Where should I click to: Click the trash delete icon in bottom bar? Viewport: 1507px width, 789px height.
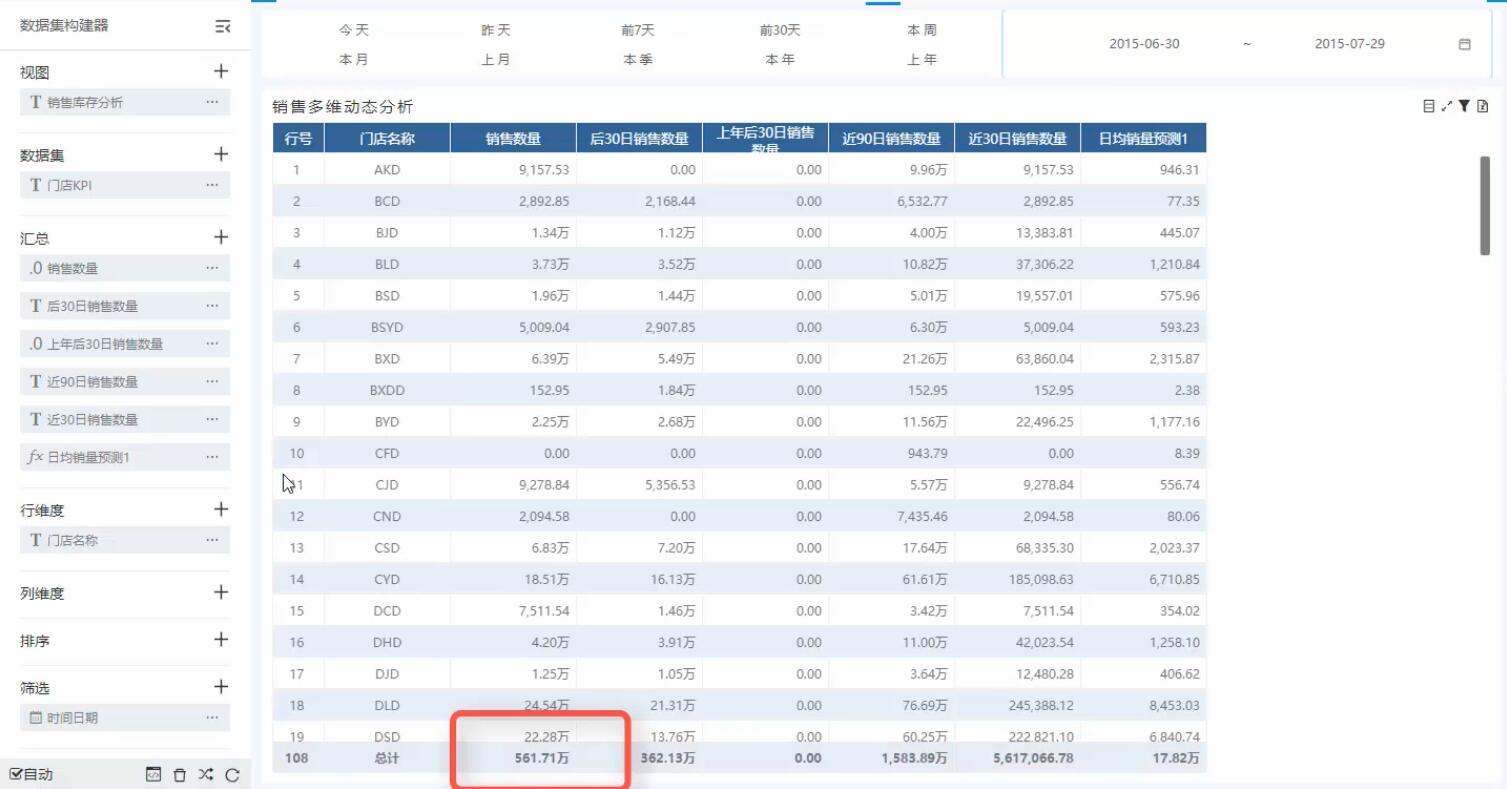(x=180, y=774)
